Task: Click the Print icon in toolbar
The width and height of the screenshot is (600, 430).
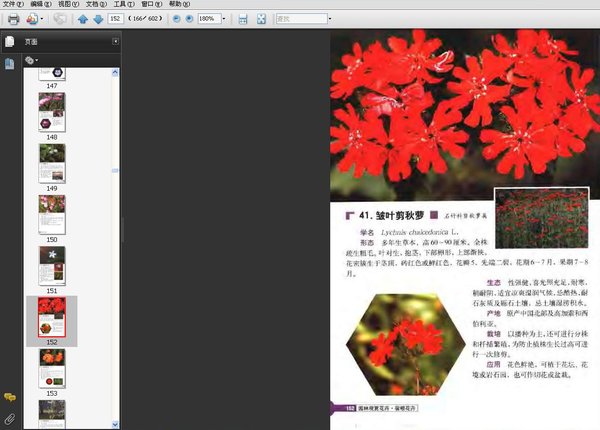Action: (13, 19)
